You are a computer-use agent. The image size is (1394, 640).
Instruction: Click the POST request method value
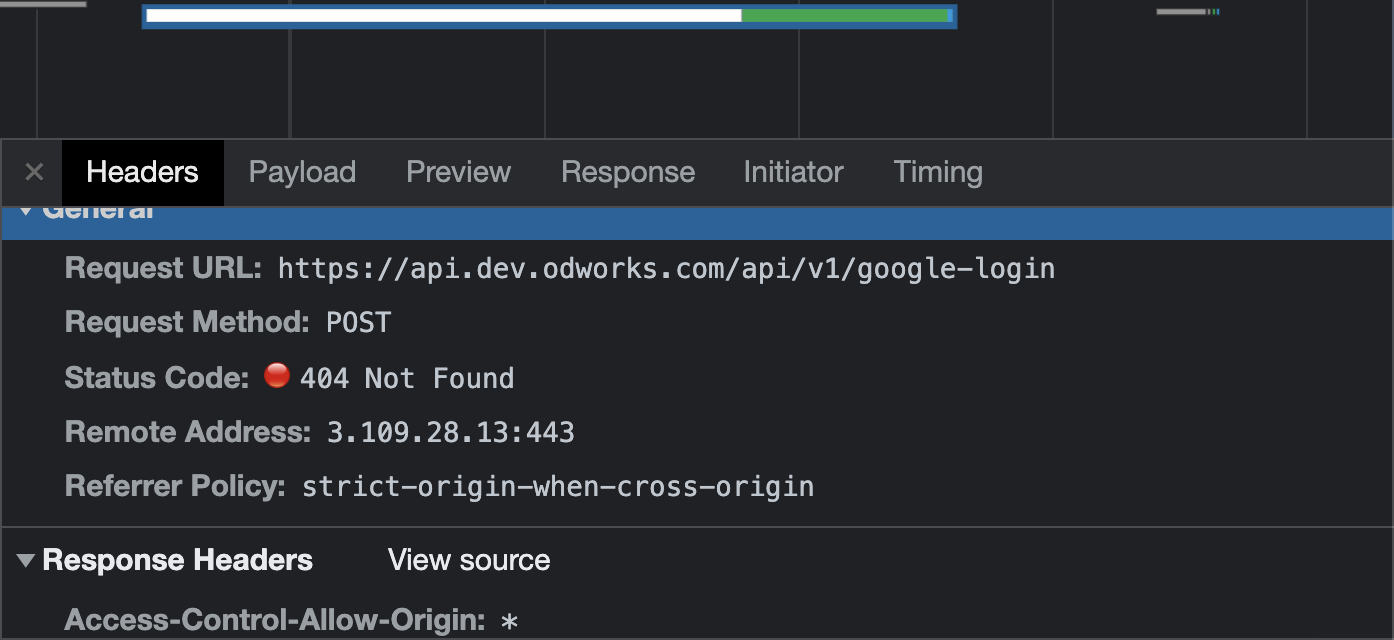tap(359, 323)
